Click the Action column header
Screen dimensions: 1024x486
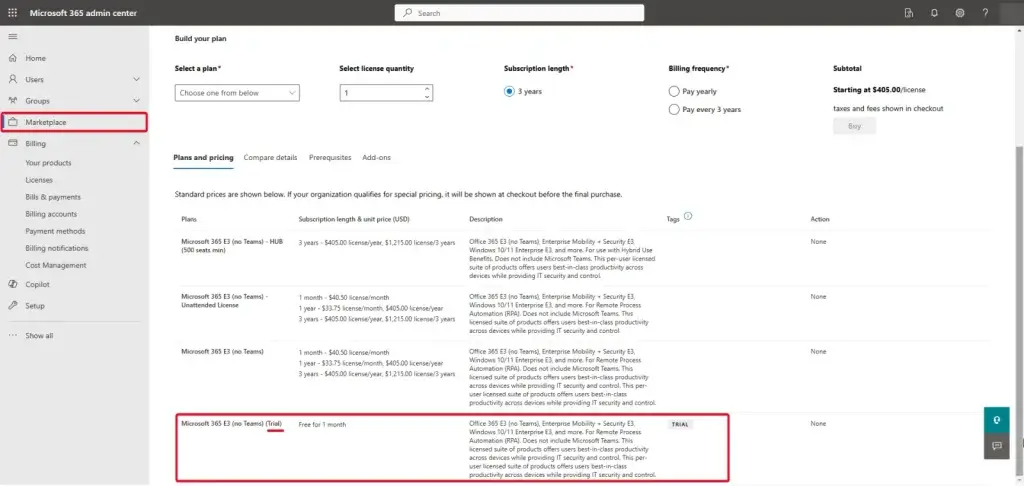tap(820, 219)
